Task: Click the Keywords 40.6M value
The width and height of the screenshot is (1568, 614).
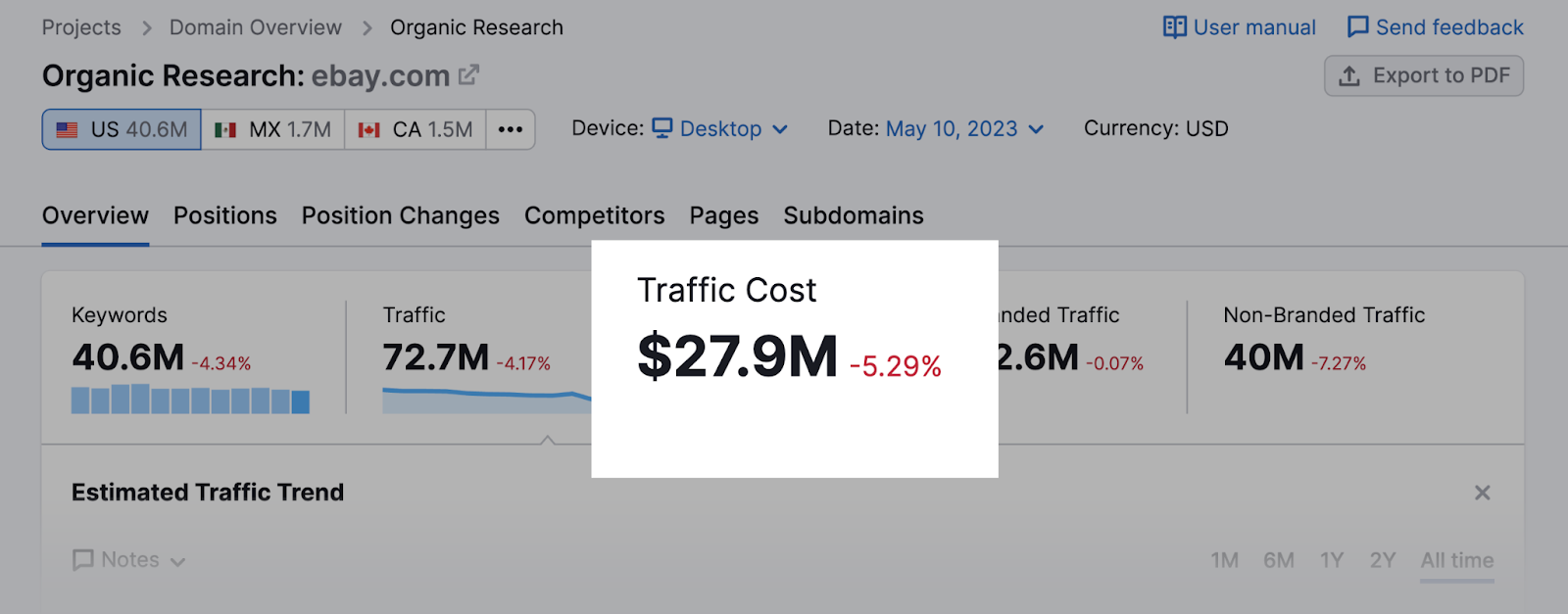Action: 128,357
